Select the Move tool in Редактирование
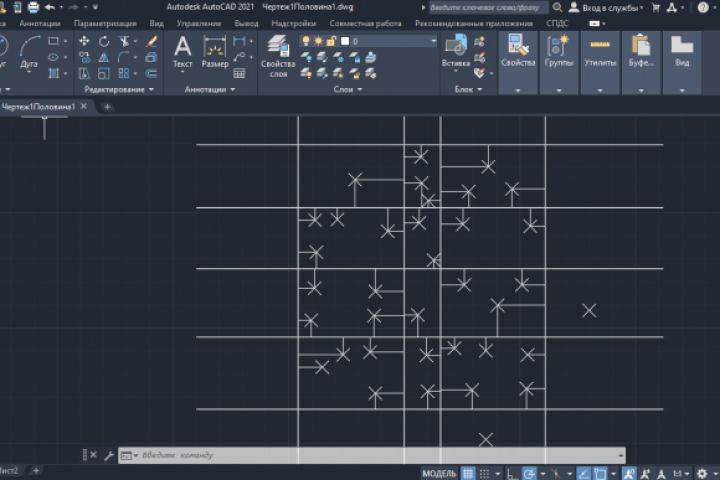 [84, 41]
